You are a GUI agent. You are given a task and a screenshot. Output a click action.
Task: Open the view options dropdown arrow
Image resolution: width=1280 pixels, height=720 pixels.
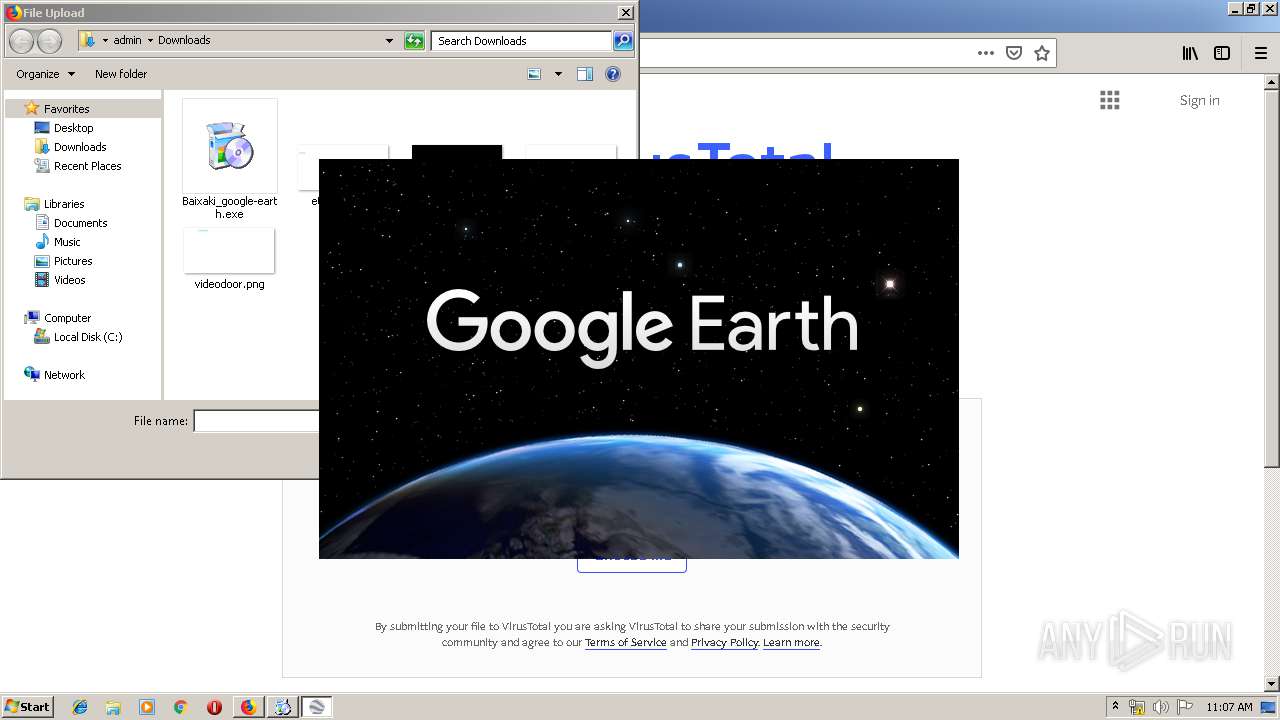click(558, 74)
